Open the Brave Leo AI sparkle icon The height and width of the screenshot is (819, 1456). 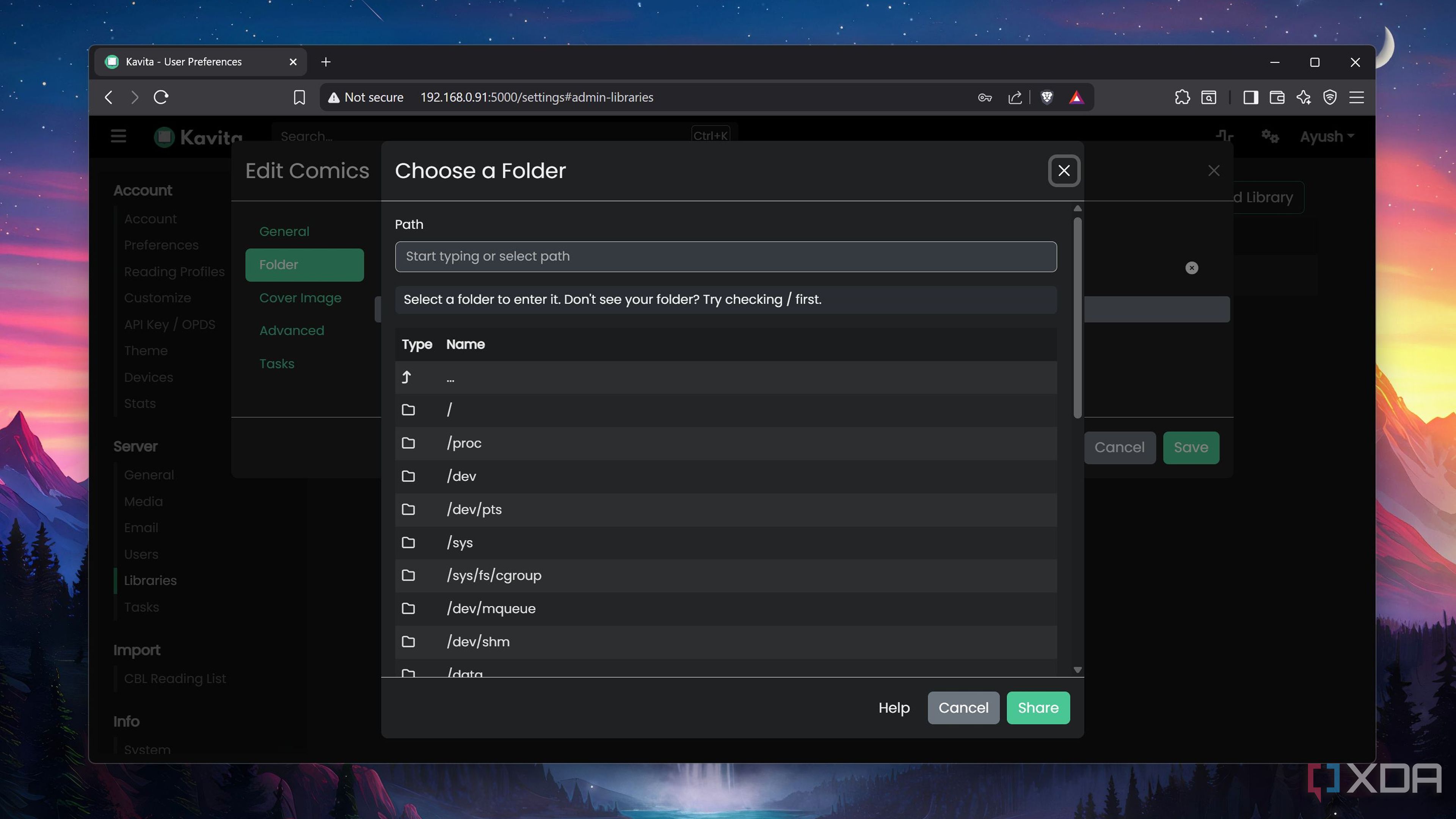tap(1304, 97)
